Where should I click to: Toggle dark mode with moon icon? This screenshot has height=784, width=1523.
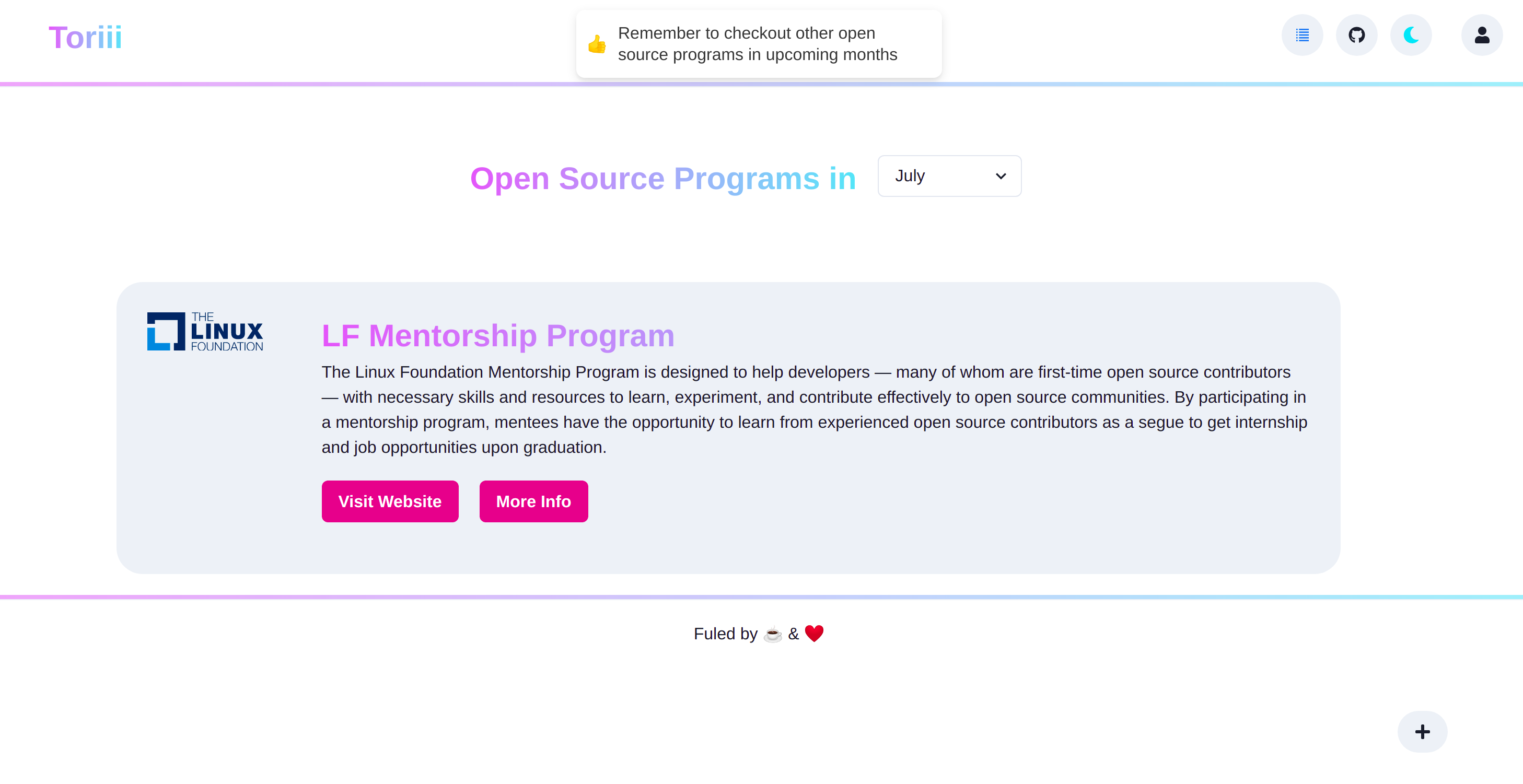click(x=1411, y=36)
